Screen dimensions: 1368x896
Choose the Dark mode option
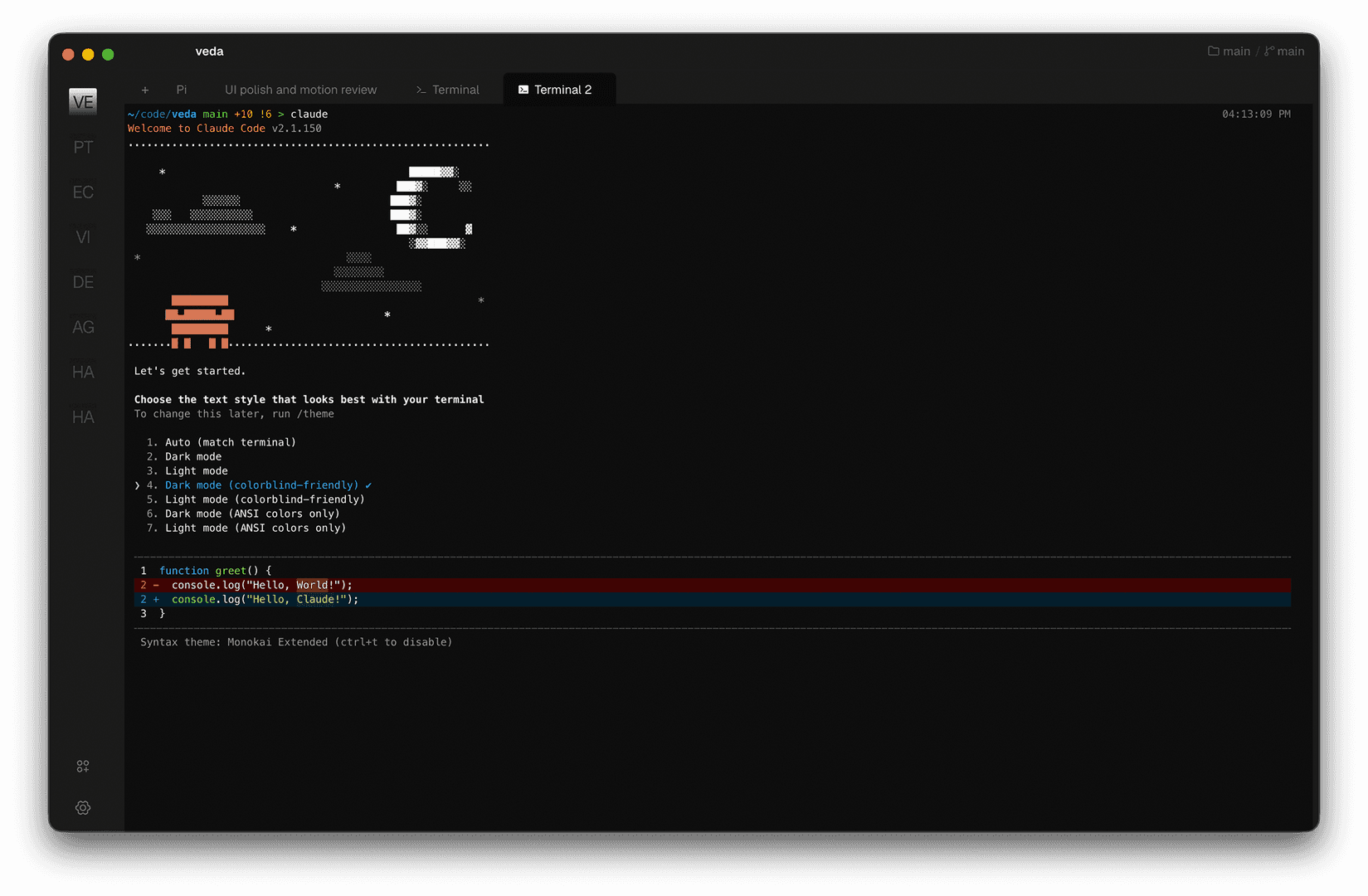click(184, 456)
